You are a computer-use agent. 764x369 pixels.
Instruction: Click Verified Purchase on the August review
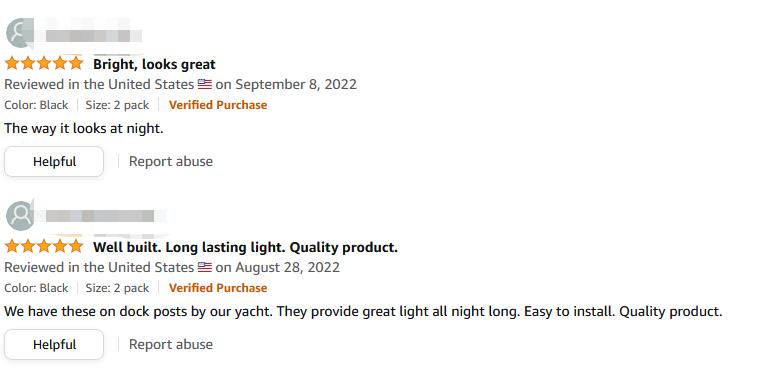tap(218, 288)
